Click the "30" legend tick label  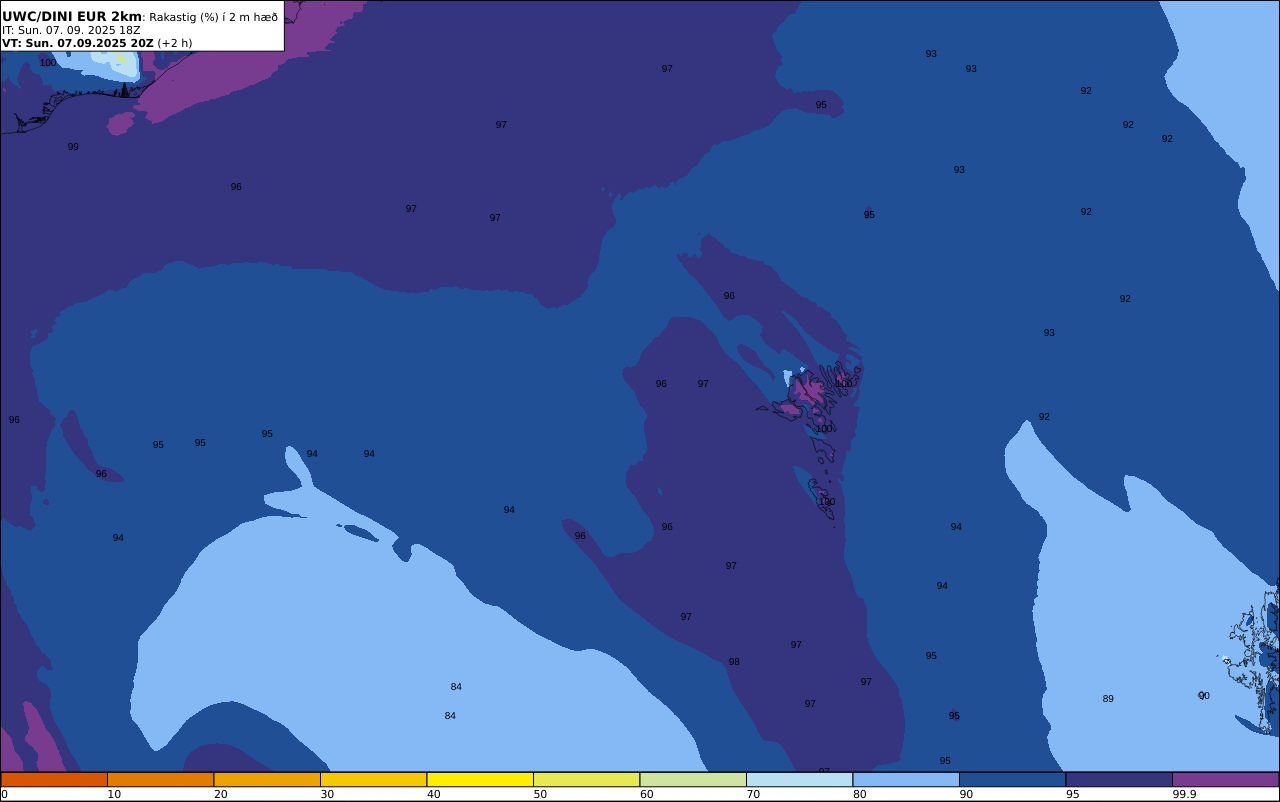click(327, 794)
